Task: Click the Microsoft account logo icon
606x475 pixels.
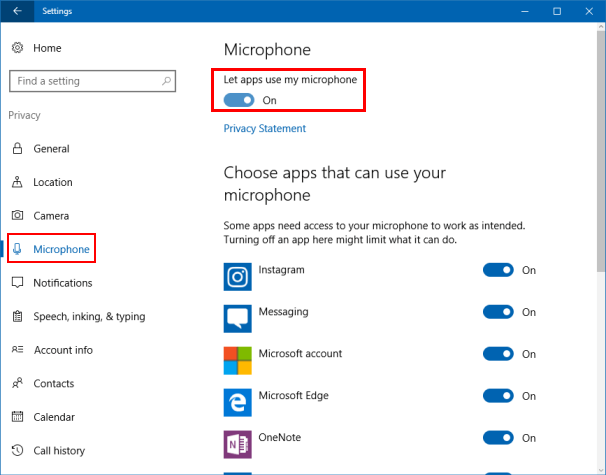Action: tap(237, 361)
